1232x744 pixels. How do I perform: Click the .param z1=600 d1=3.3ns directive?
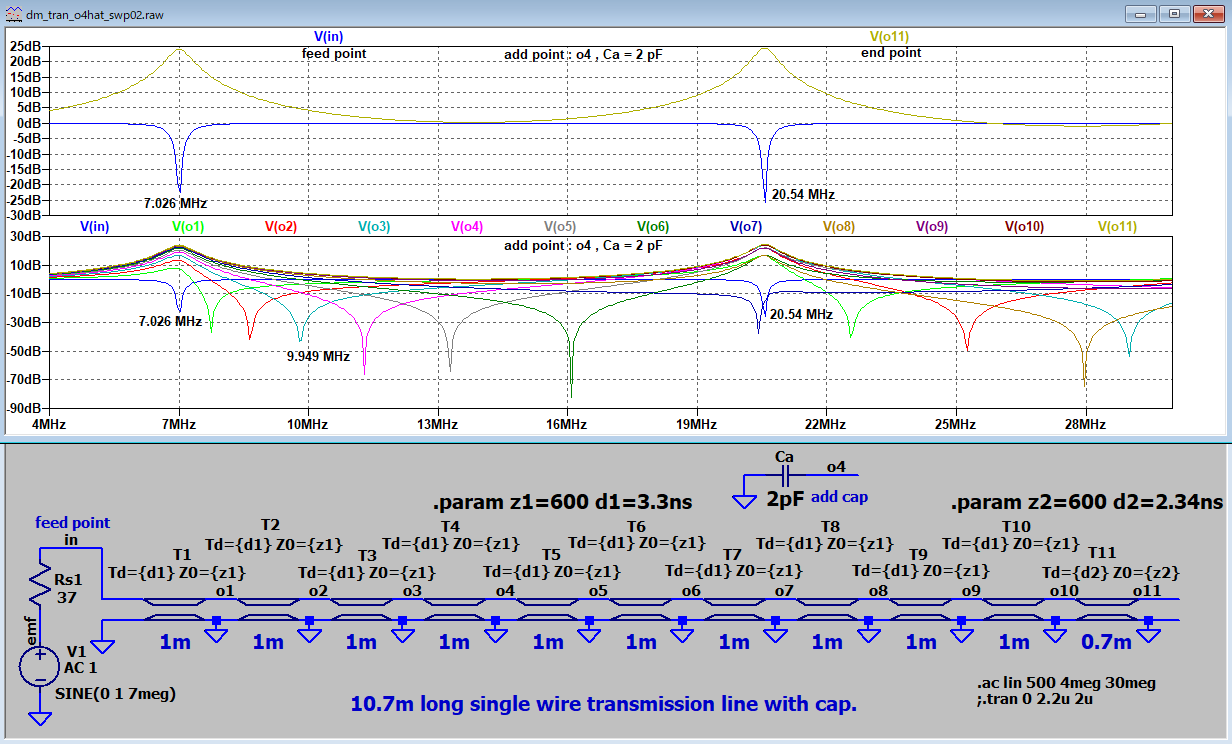[562, 501]
